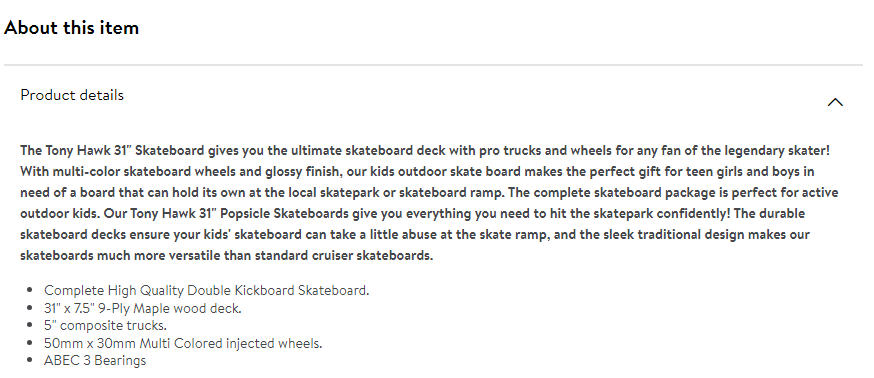Click the line "skateboards much more versatile than standard cruiser"

coord(227,256)
